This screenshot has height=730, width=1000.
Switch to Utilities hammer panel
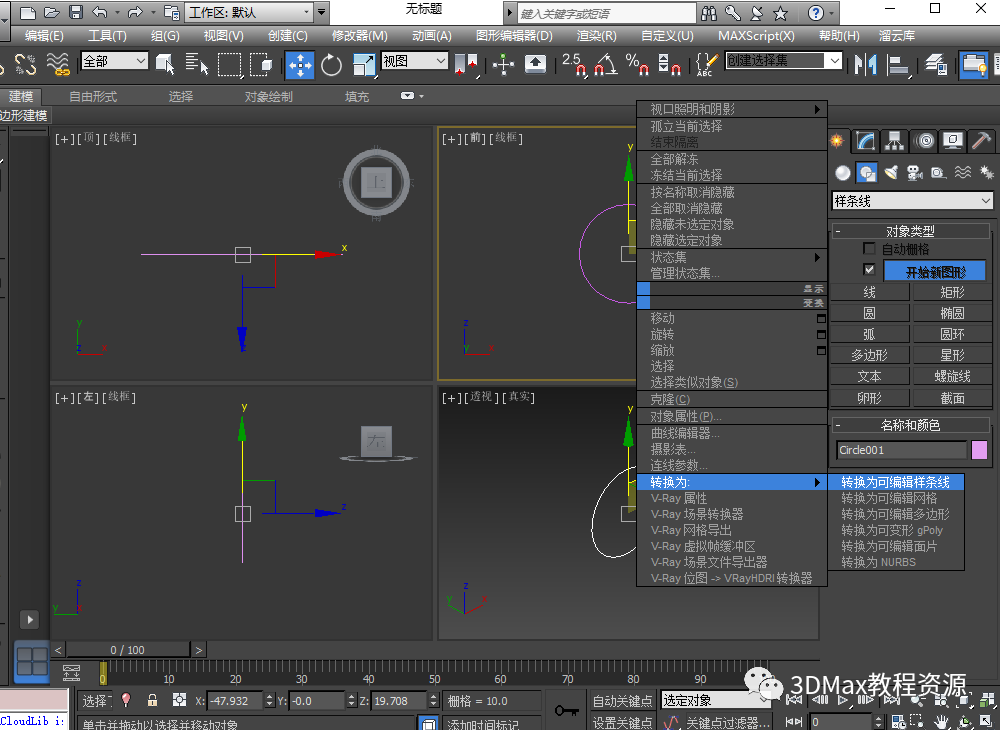click(x=982, y=141)
